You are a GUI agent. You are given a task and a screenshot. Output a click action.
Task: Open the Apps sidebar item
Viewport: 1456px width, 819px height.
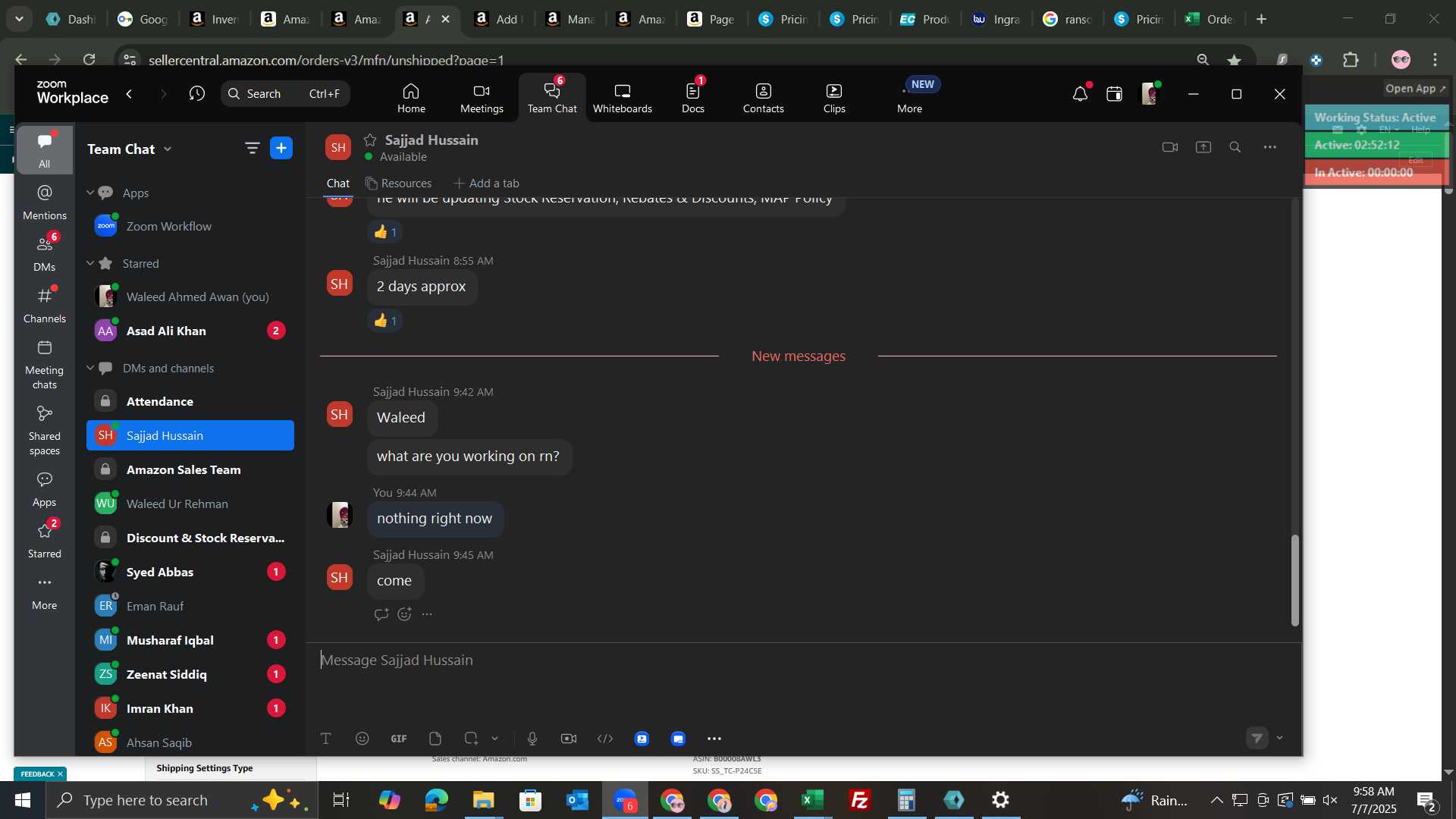tap(45, 489)
